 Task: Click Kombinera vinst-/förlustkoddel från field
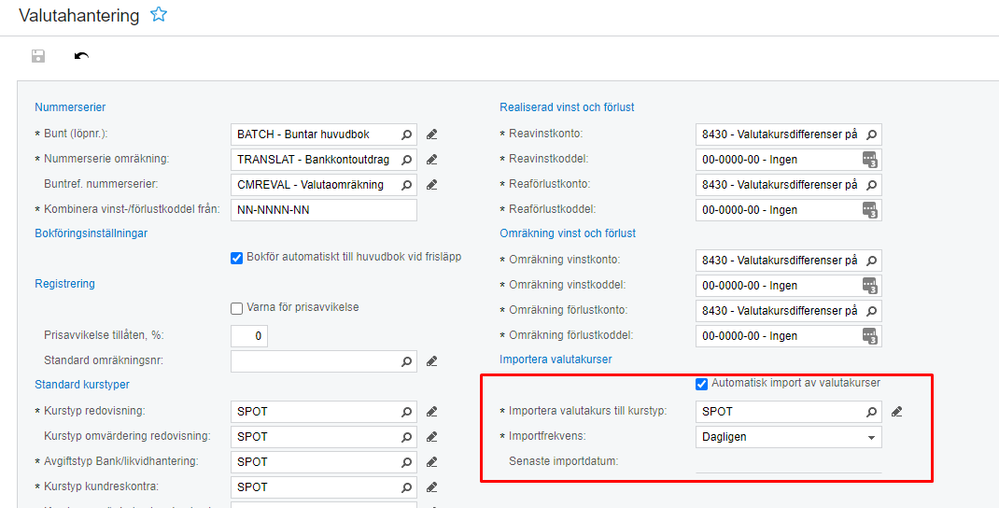pyautogui.click(x=323, y=210)
